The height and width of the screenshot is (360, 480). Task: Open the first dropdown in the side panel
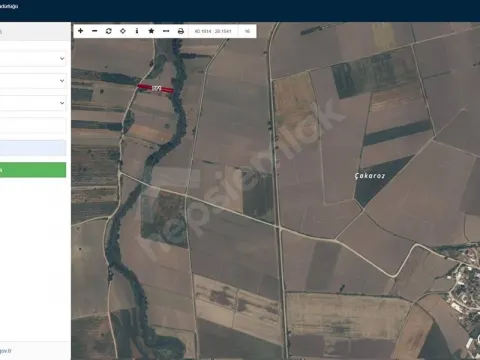tap(33, 58)
